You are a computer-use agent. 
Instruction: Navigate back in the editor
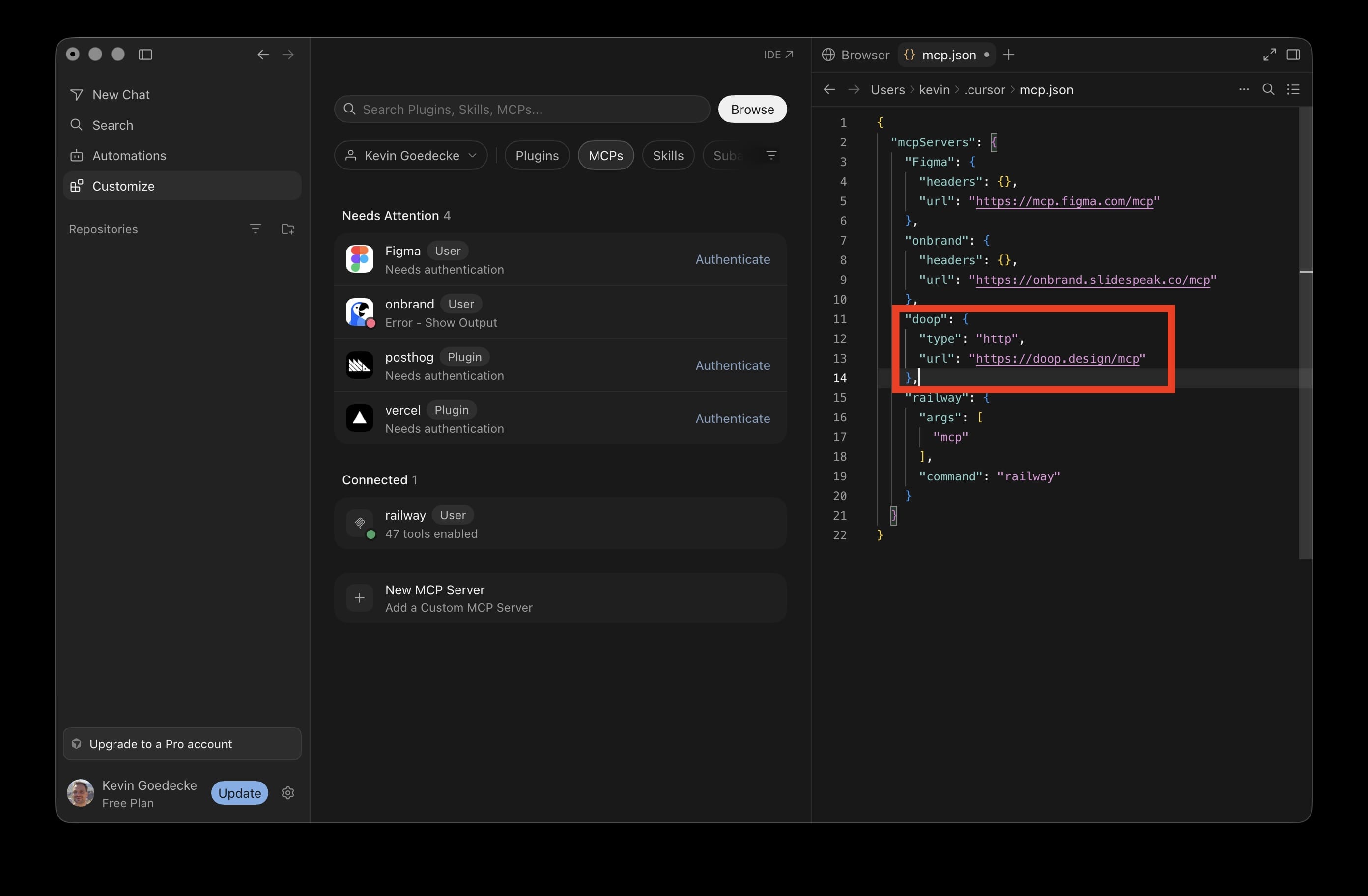click(829, 90)
